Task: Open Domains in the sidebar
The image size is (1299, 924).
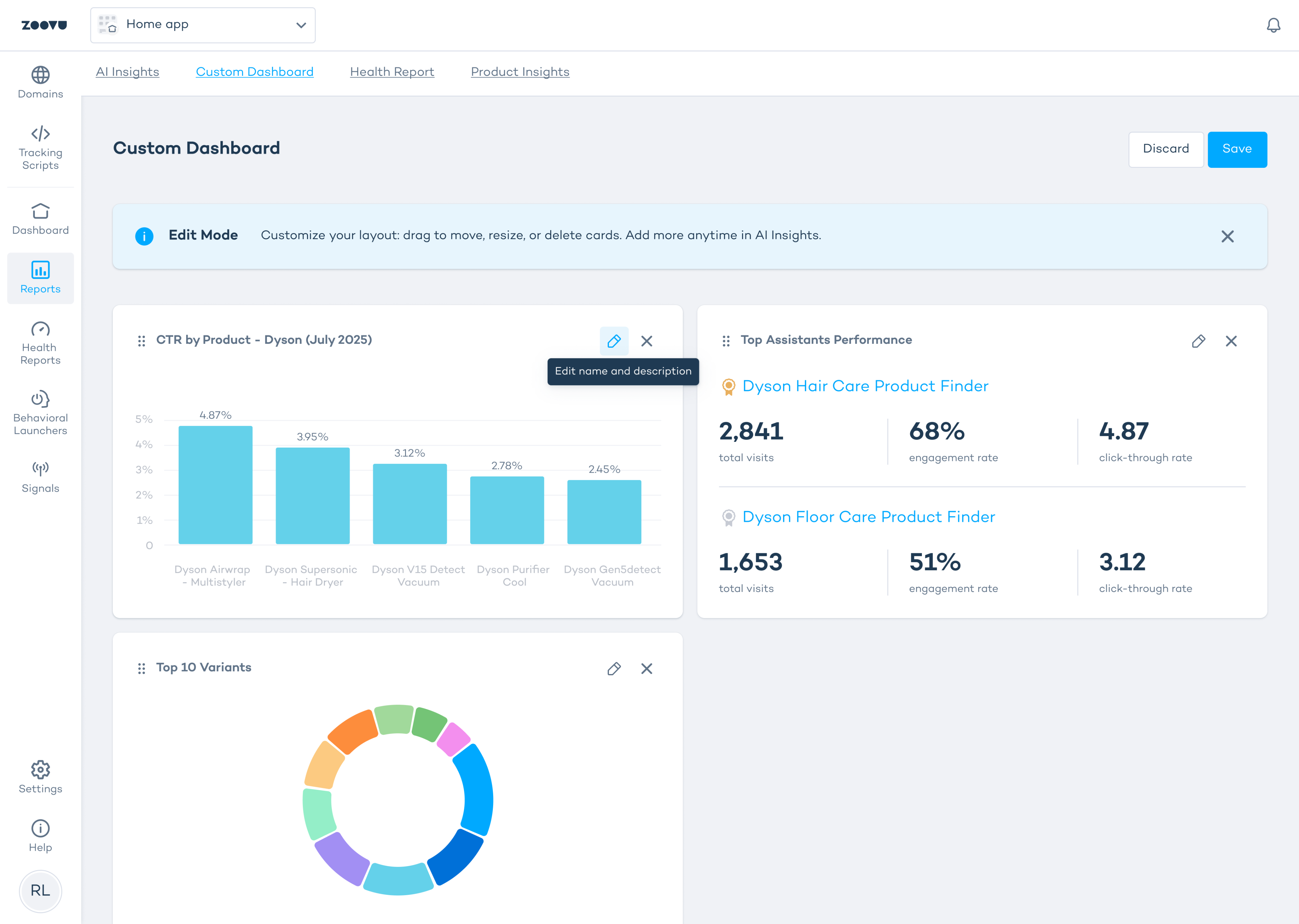Action: (x=40, y=83)
